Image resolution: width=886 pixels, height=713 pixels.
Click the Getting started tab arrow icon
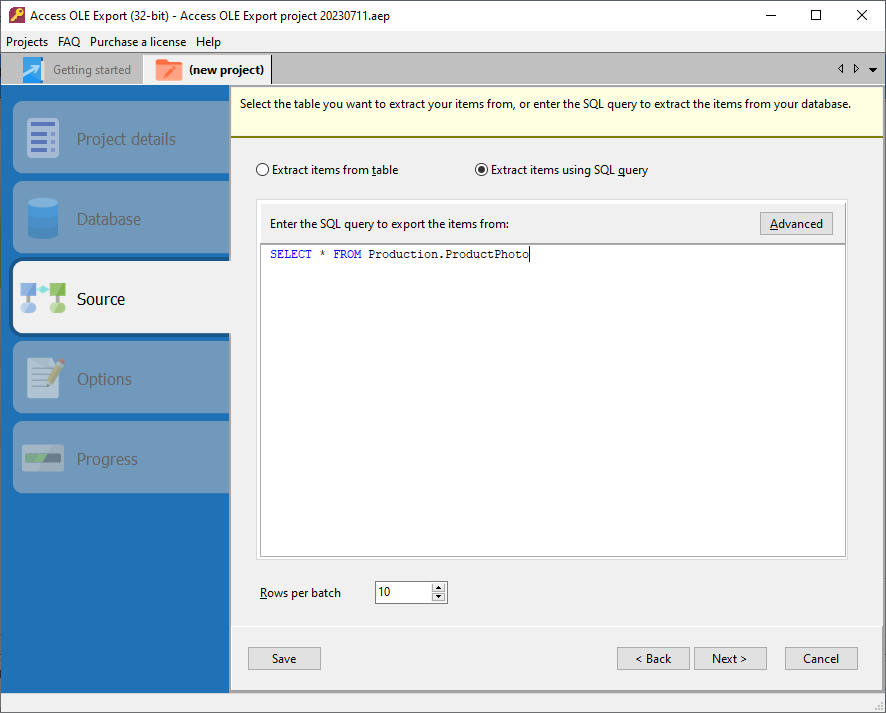click(33, 70)
